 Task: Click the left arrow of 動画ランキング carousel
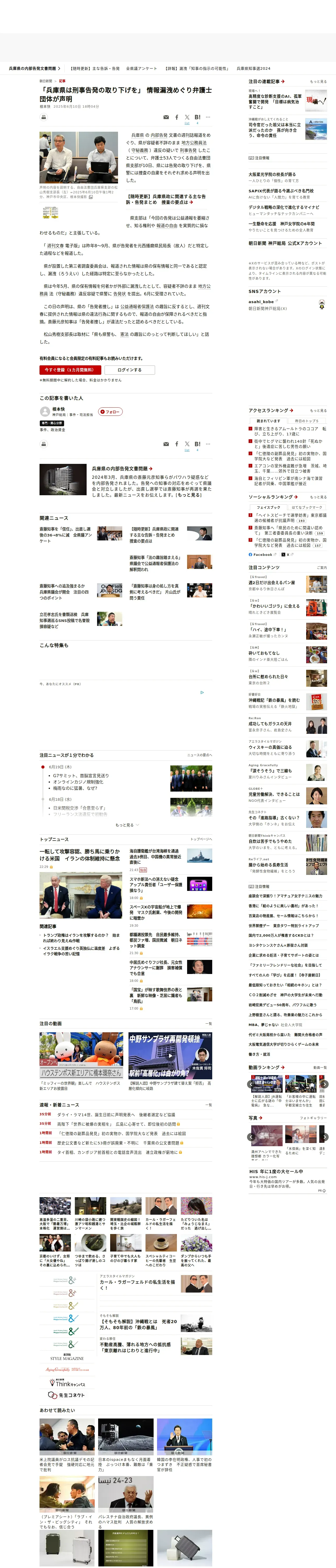251,1083
